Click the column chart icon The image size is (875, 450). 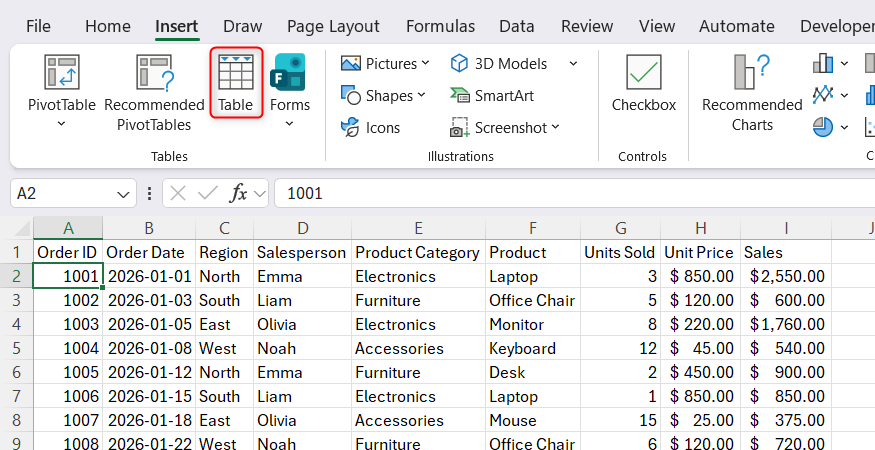tap(823, 64)
